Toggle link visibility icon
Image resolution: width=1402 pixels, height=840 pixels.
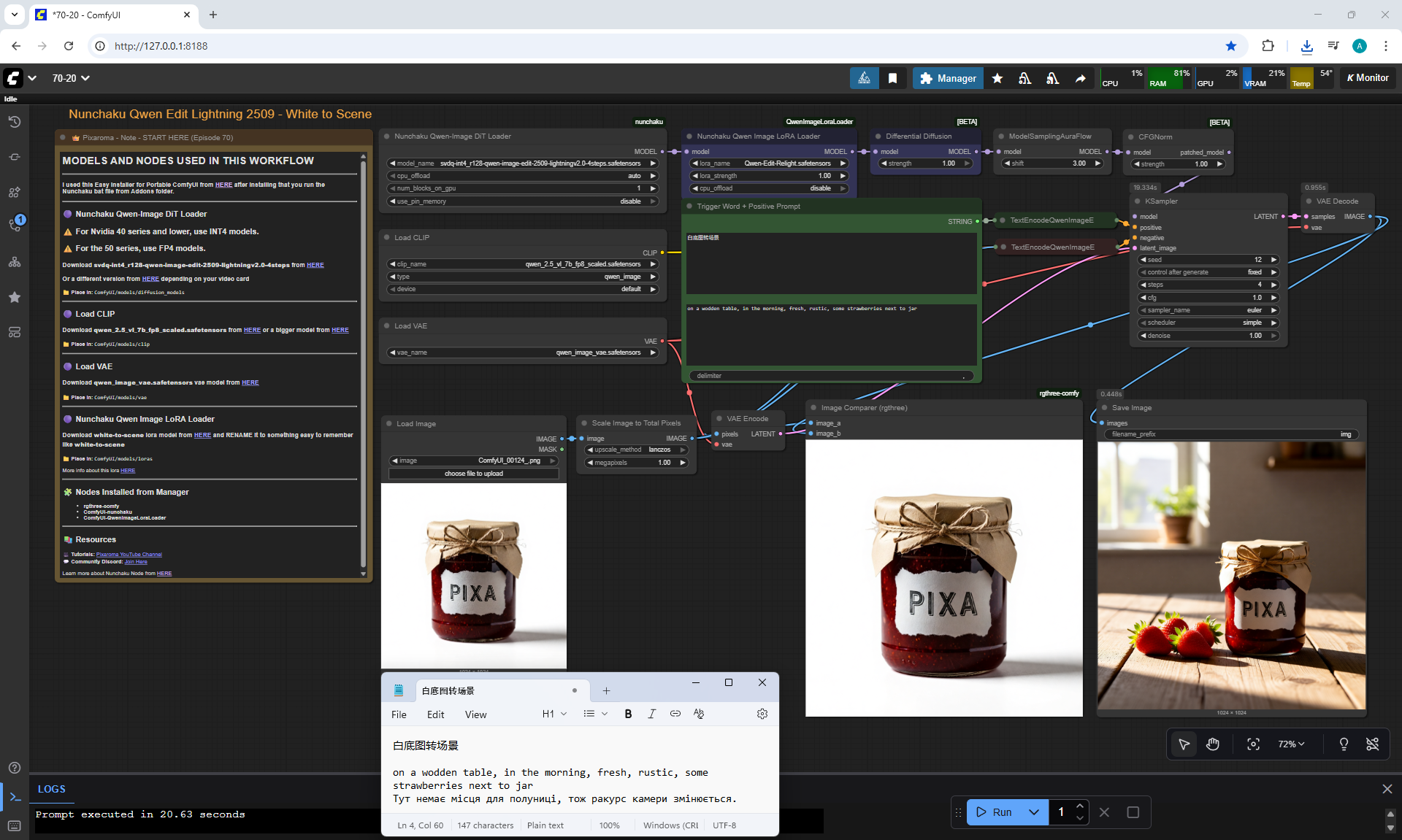[1373, 744]
